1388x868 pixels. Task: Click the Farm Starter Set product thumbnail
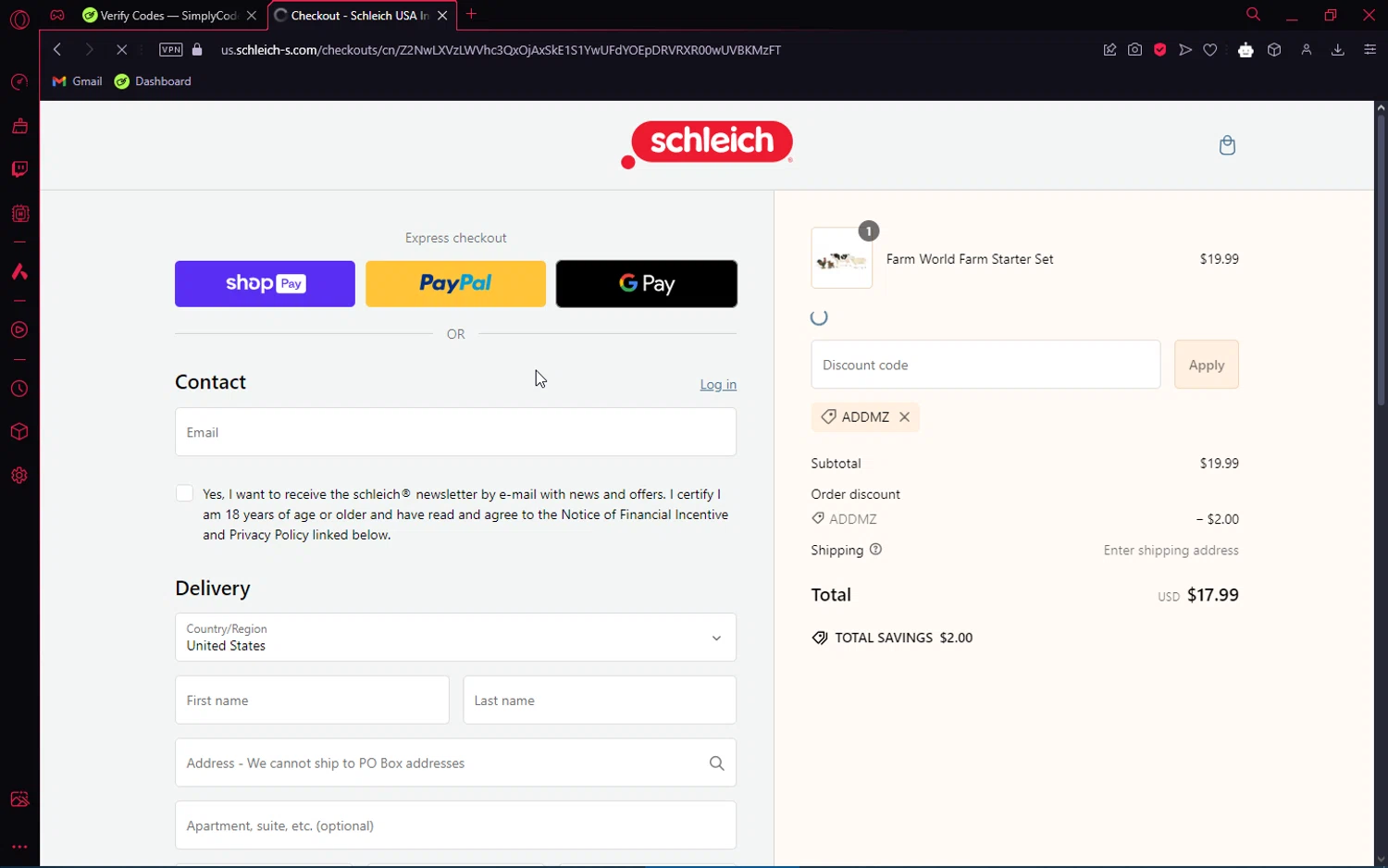pyautogui.click(x=842, y=258)
